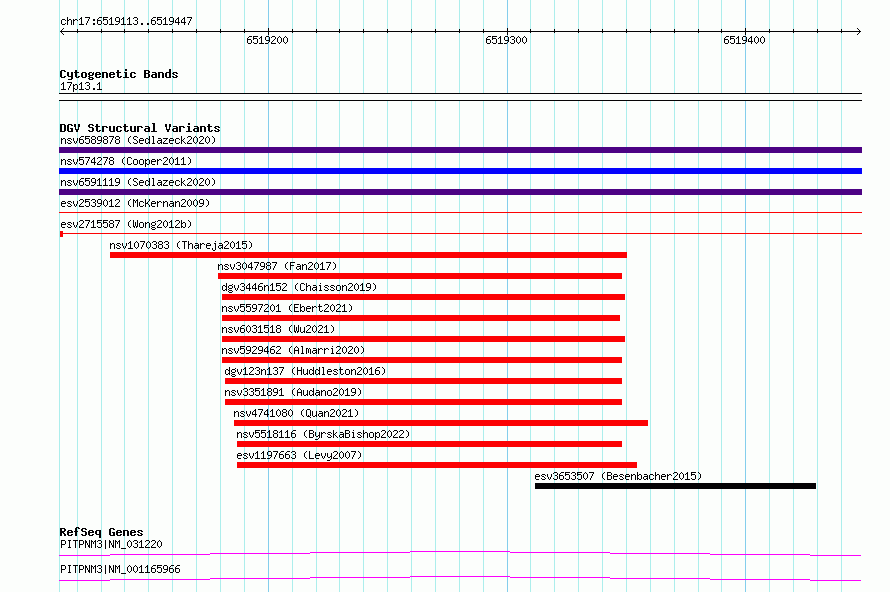Select the esv2715587 (Wong2012b) small red marker
Image resolution: width=890 pixels, height=592 pixels.
[x=61, y=234]
